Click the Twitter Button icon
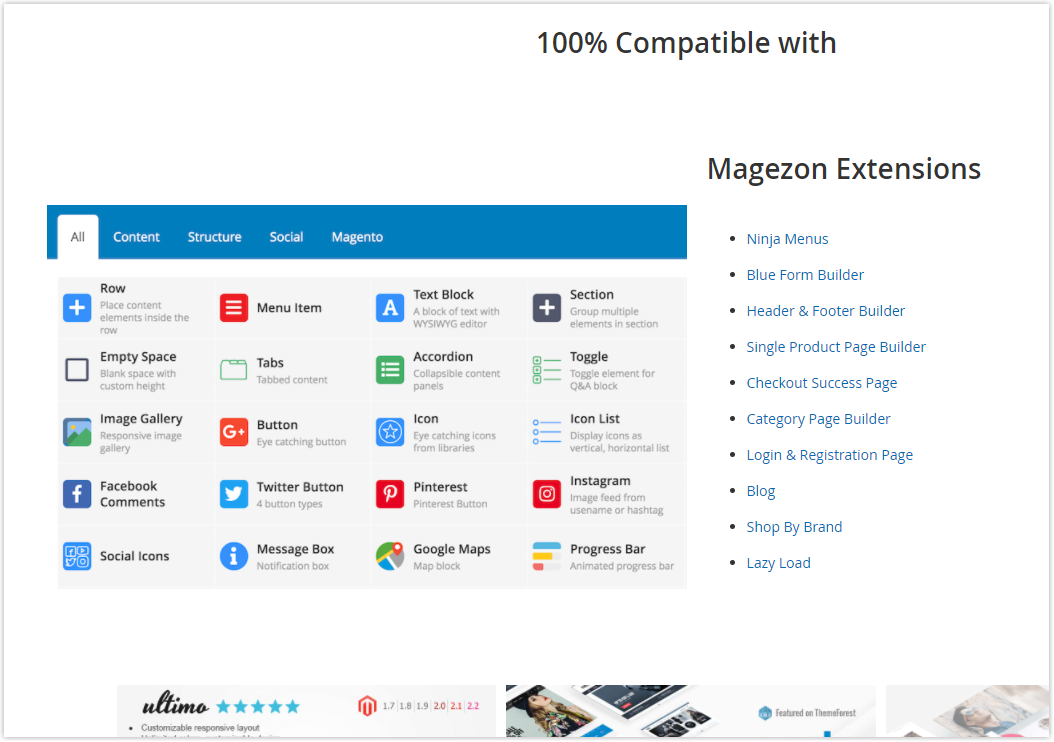The height and width of the screenshot is (742, 1054). pyautogui.click(x=233, y=493)
